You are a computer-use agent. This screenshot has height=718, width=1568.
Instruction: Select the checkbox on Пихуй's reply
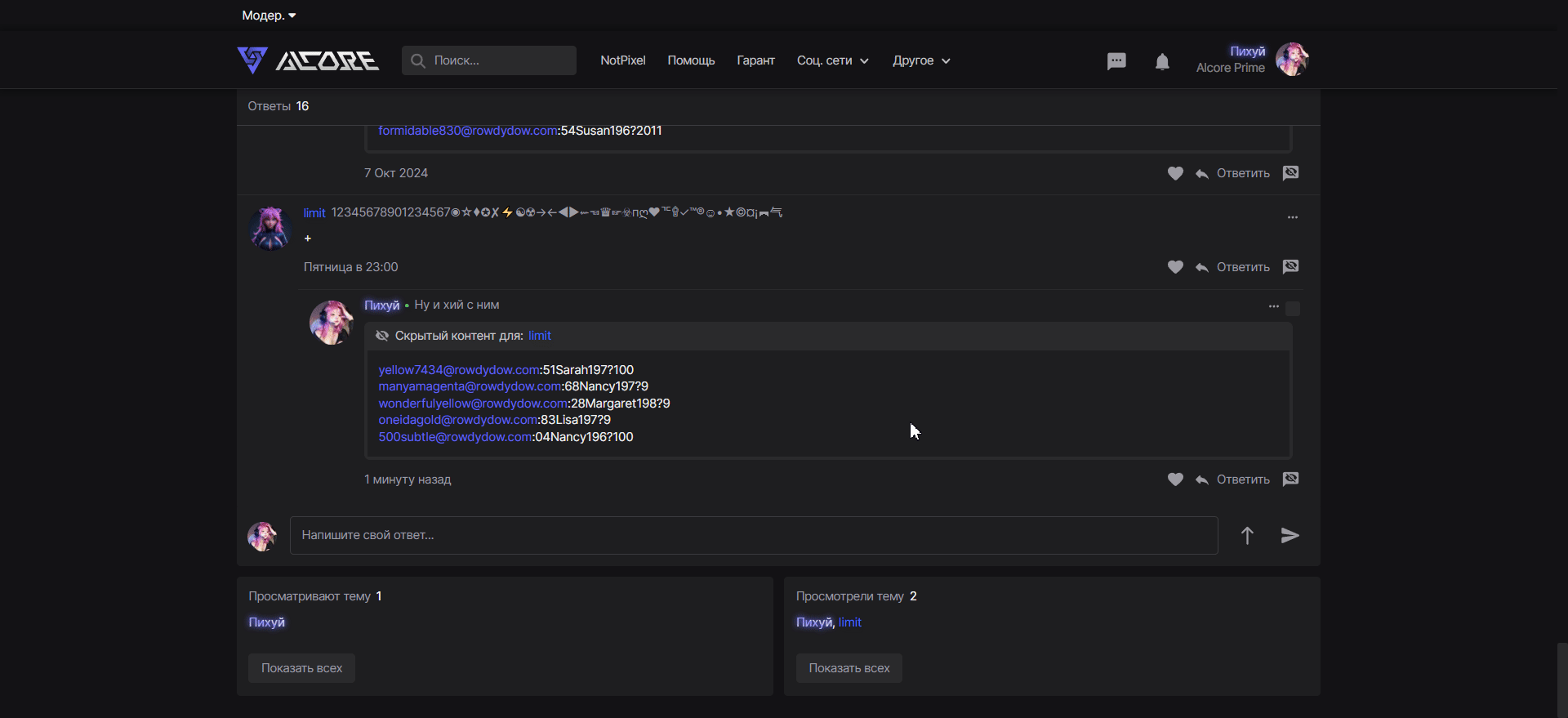click(x=1293, y=309)
